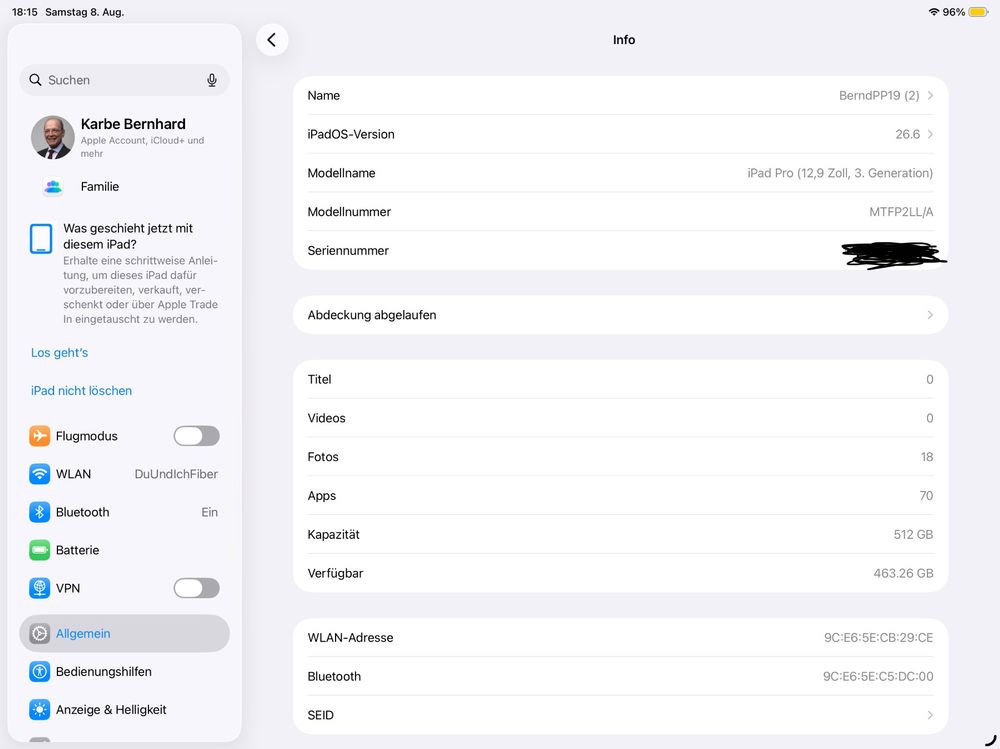Expand Abdeckung abgelaufen chevron

point(930,315)
